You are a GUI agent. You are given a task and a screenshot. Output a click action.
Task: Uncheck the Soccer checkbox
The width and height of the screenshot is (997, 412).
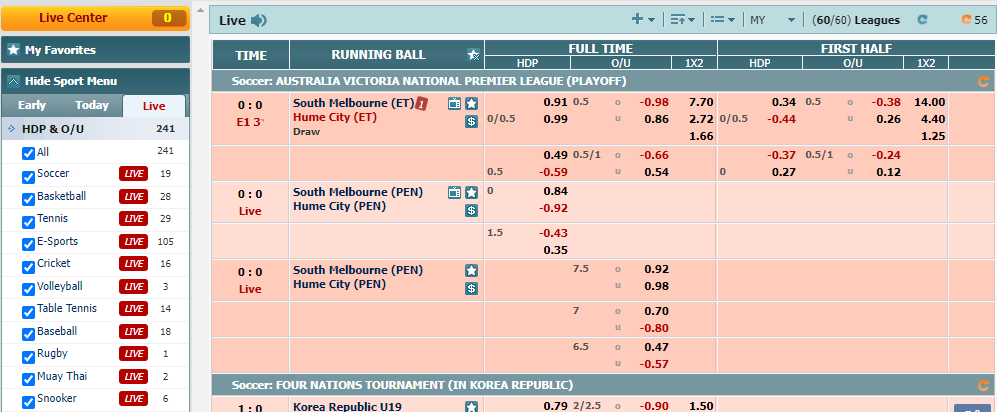click(28, 174)
